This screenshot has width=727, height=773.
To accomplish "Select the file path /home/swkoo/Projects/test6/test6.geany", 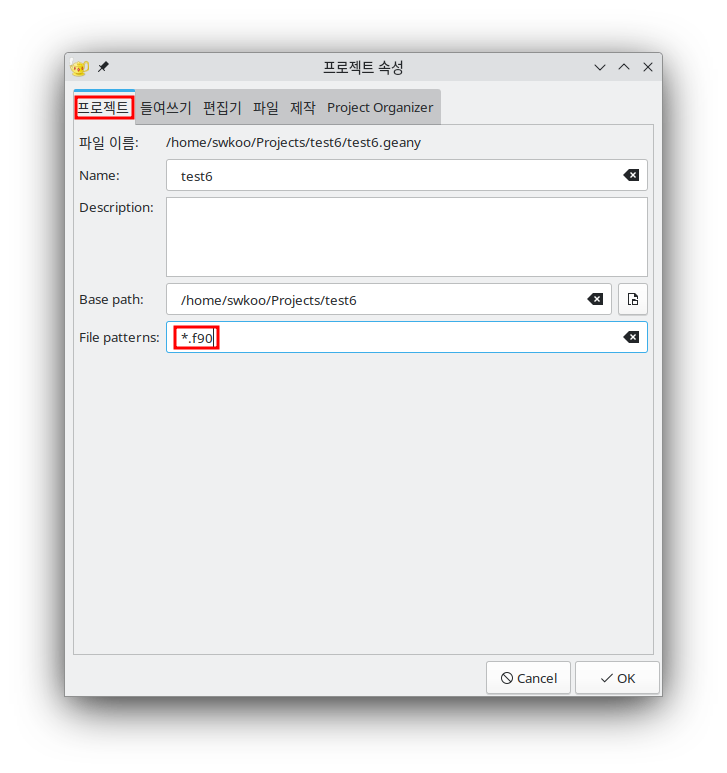I will pyautogui.click(x=293, y=142).
